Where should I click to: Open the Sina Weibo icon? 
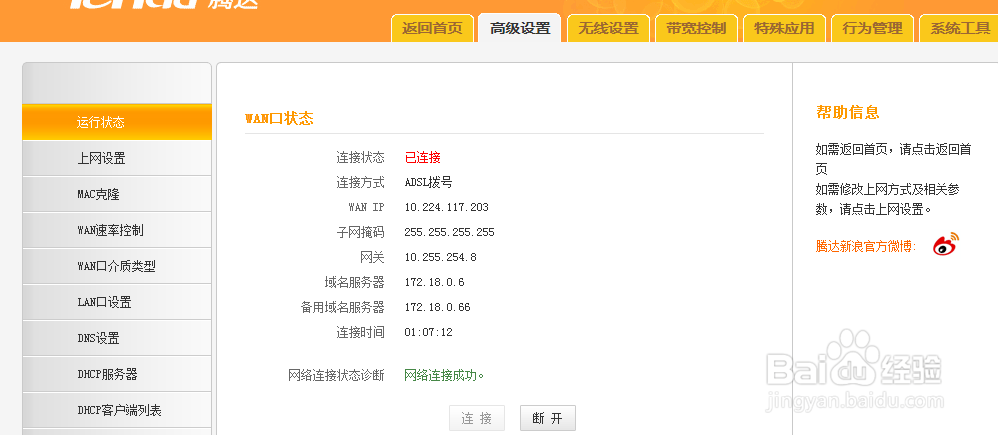pos(946,245)
